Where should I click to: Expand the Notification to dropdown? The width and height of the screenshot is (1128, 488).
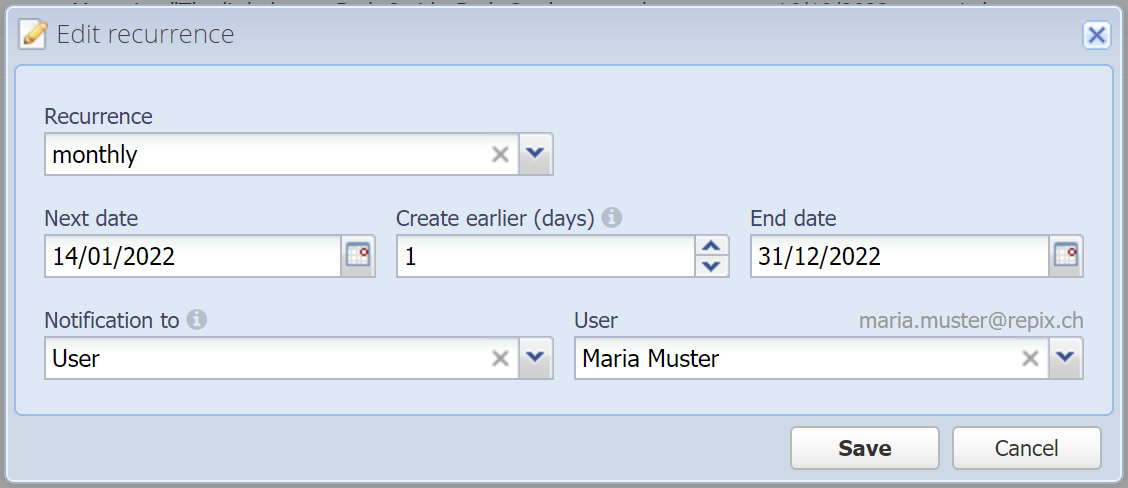point(535,358)
